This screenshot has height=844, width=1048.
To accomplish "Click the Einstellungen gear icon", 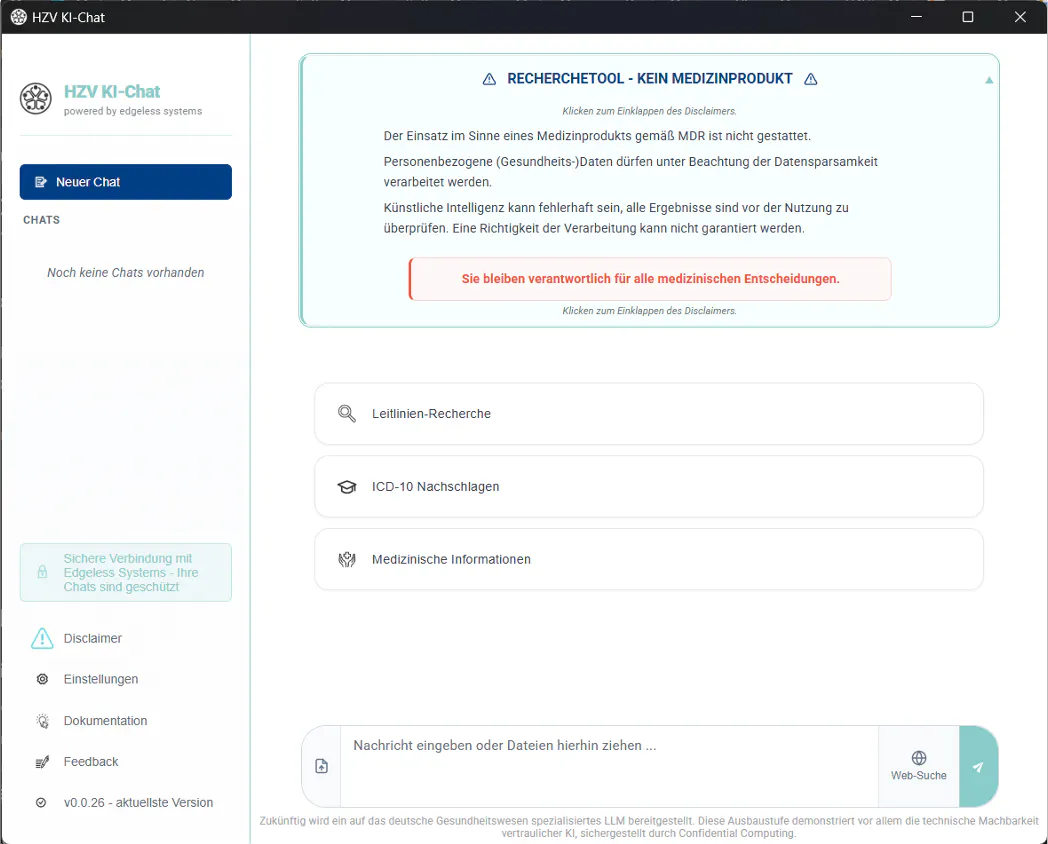I will pyautogui.click(x=42, y=679).
